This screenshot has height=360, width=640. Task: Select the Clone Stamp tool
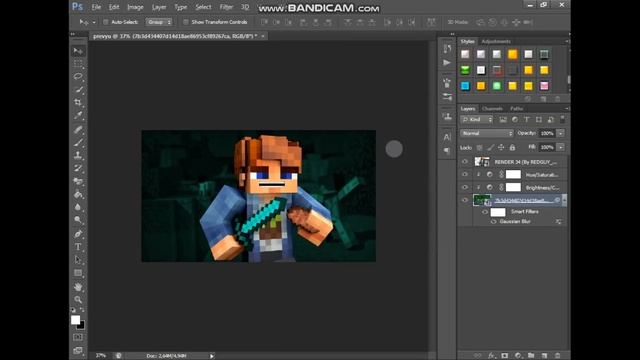[x=78, y=155]
